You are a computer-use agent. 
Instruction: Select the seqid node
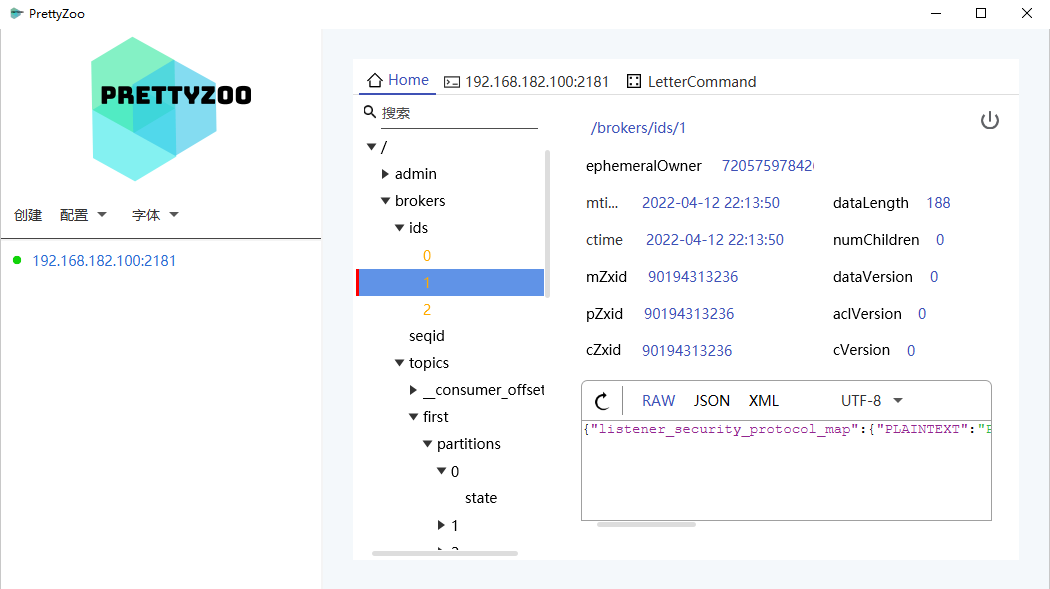(x=427, y=336)
